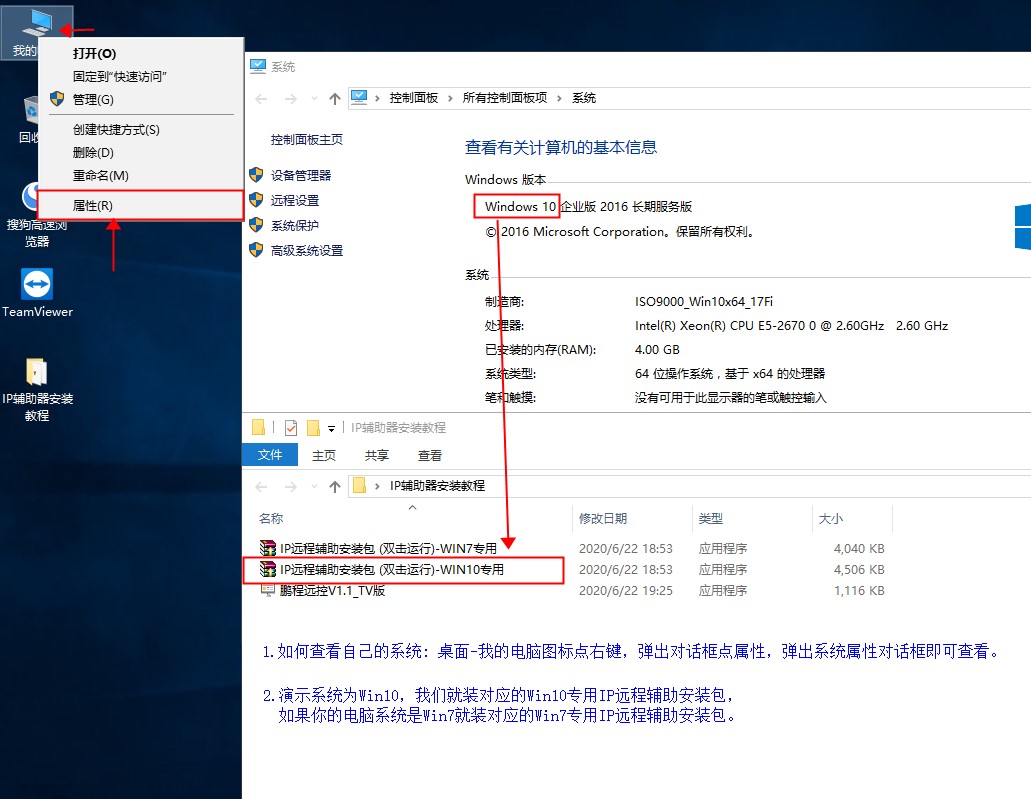Select file IP远程辅助安装包 (双击运行)-WIN10专用
The height and width of the screenshot is (799, 1031).
point(392,569)
